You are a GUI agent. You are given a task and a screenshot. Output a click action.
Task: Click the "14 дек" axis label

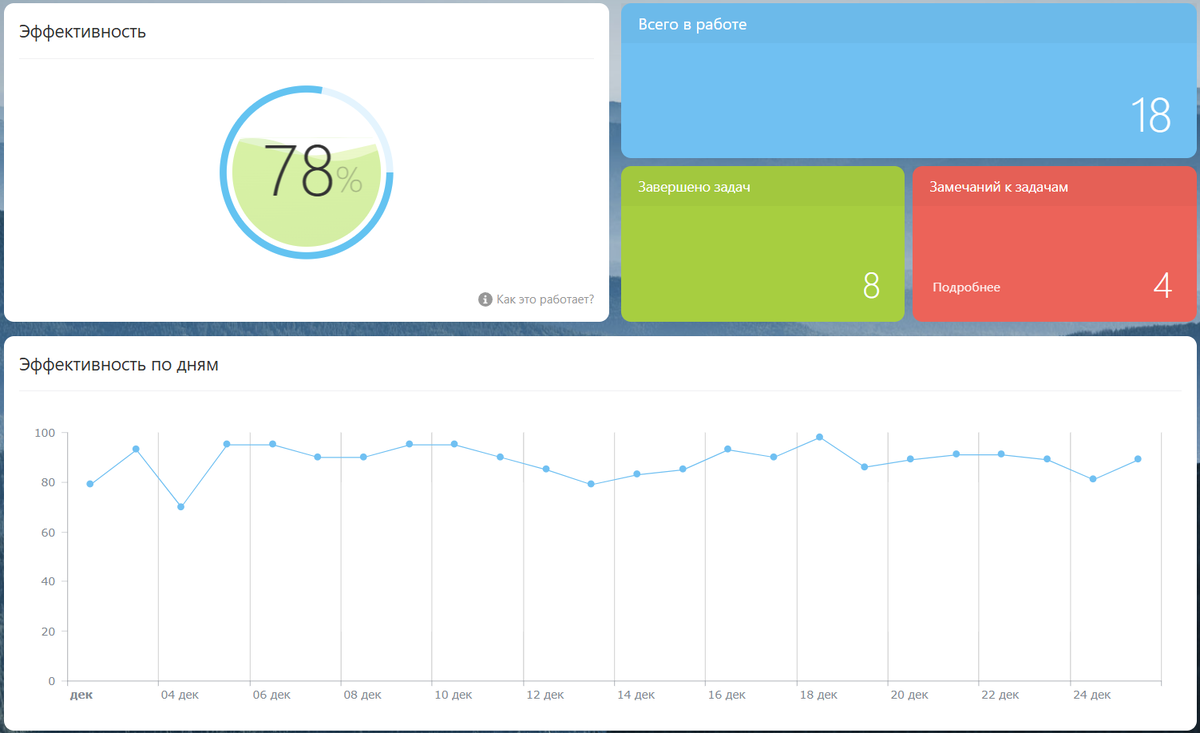click(636, 694)
